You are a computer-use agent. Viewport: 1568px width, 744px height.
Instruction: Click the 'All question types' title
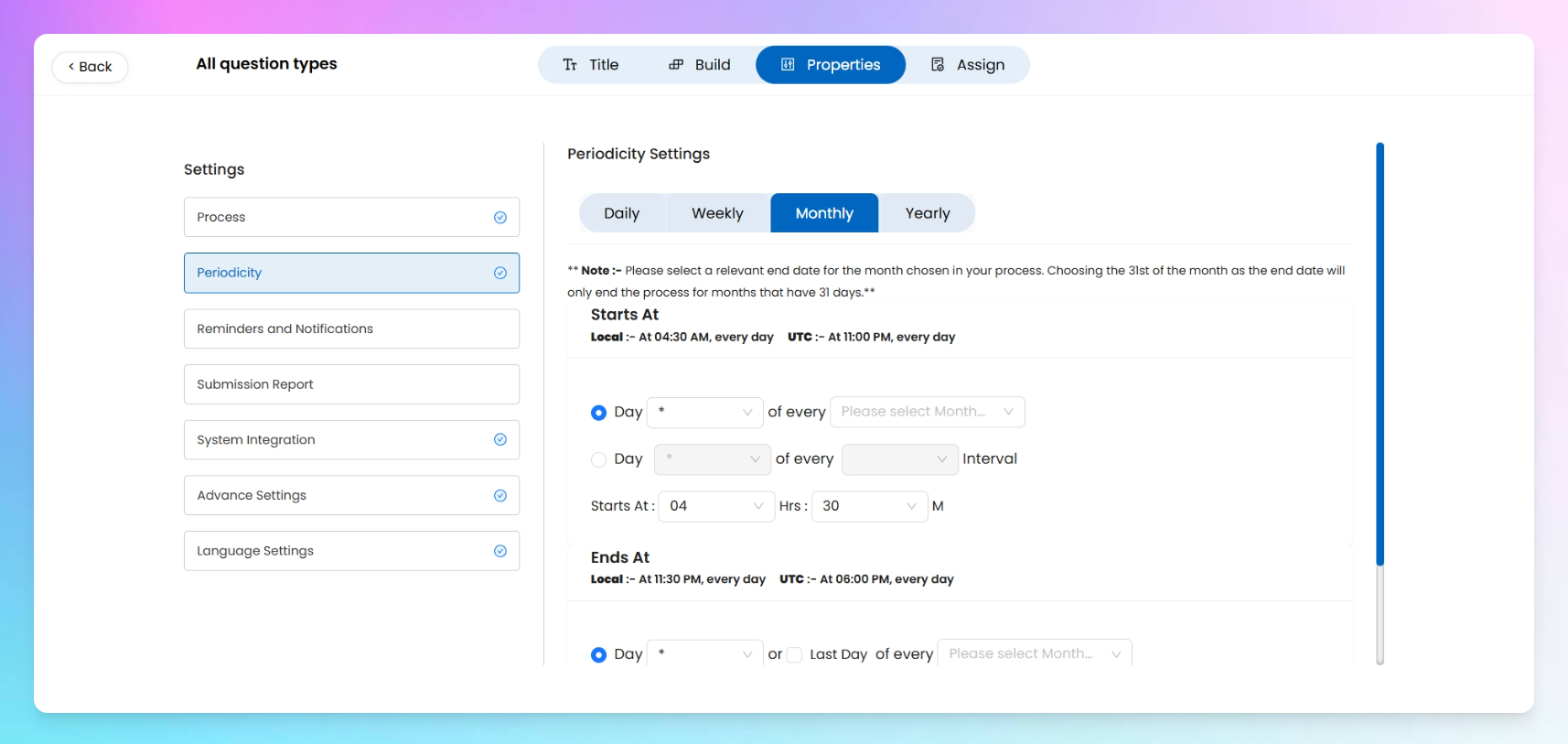(266, 64)
